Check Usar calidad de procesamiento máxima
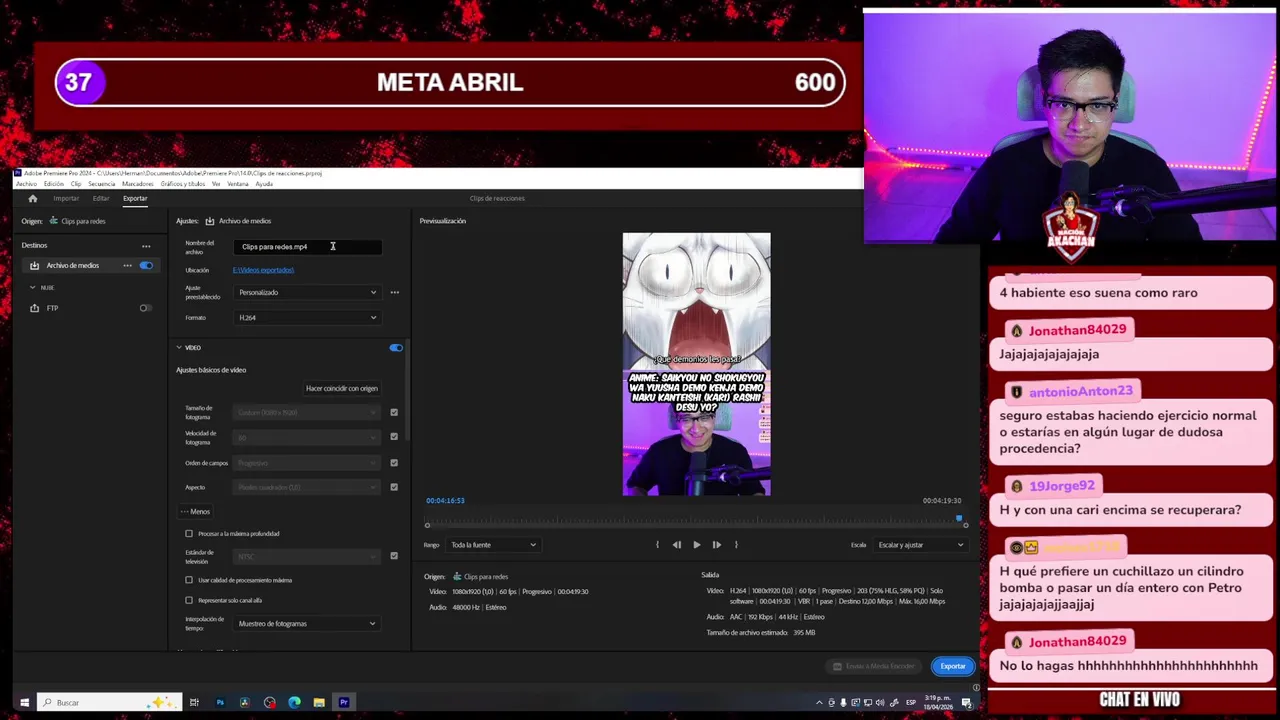Viewport: 1280px width, 720px height. coord(189,580)
